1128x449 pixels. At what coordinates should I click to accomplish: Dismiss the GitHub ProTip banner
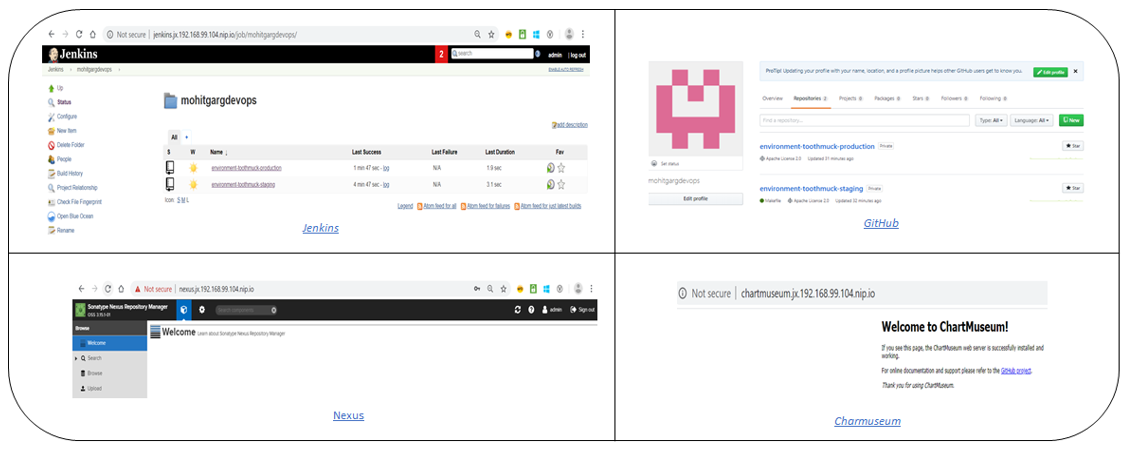tap(1075, 72)
